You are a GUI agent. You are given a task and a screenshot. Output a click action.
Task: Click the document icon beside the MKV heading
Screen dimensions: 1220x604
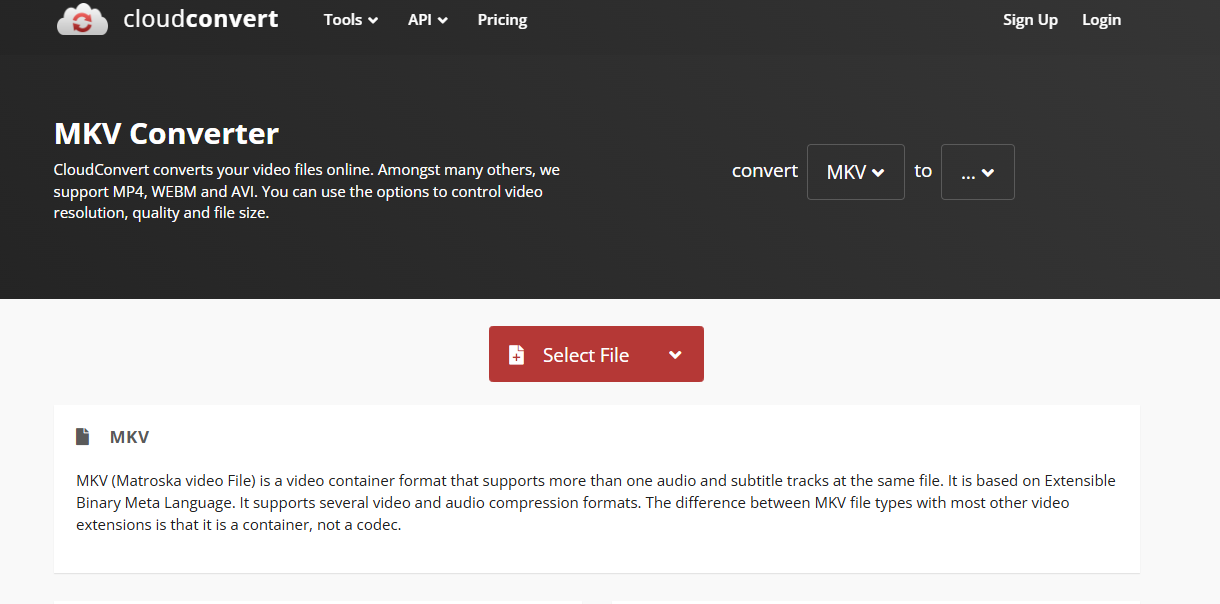82,437
